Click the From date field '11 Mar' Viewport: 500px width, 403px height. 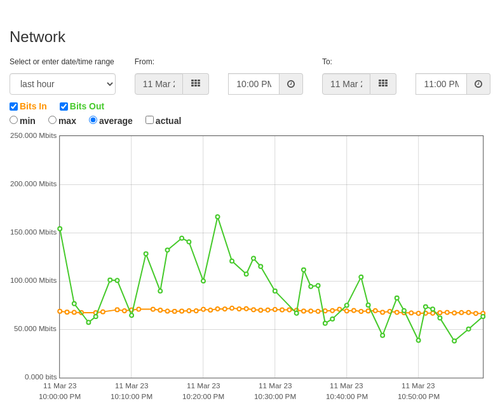pyautogui.click(x=159, y=84)
